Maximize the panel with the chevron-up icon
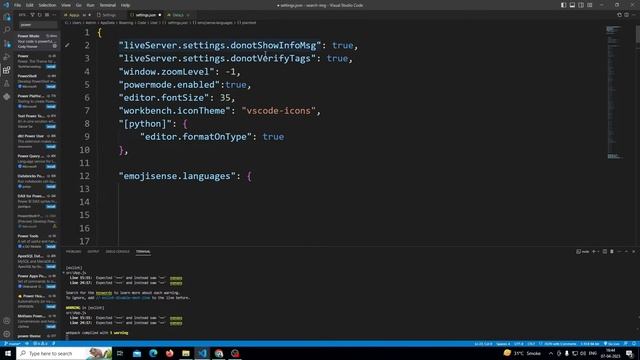The height and width of the screenshot is (360, 640). click(627, 251)
